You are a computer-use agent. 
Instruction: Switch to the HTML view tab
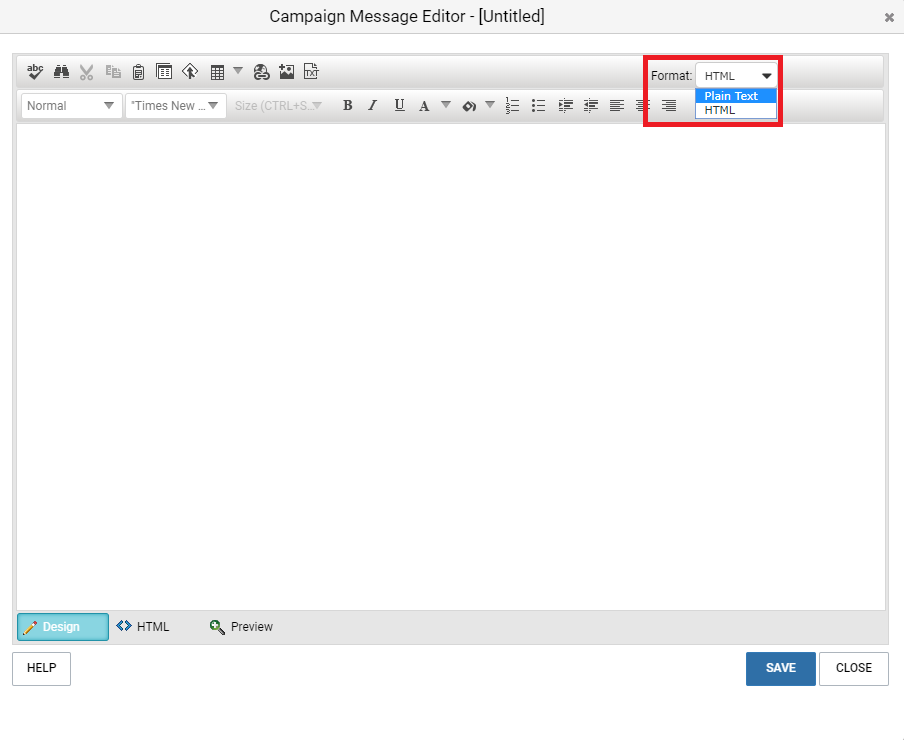143,627
